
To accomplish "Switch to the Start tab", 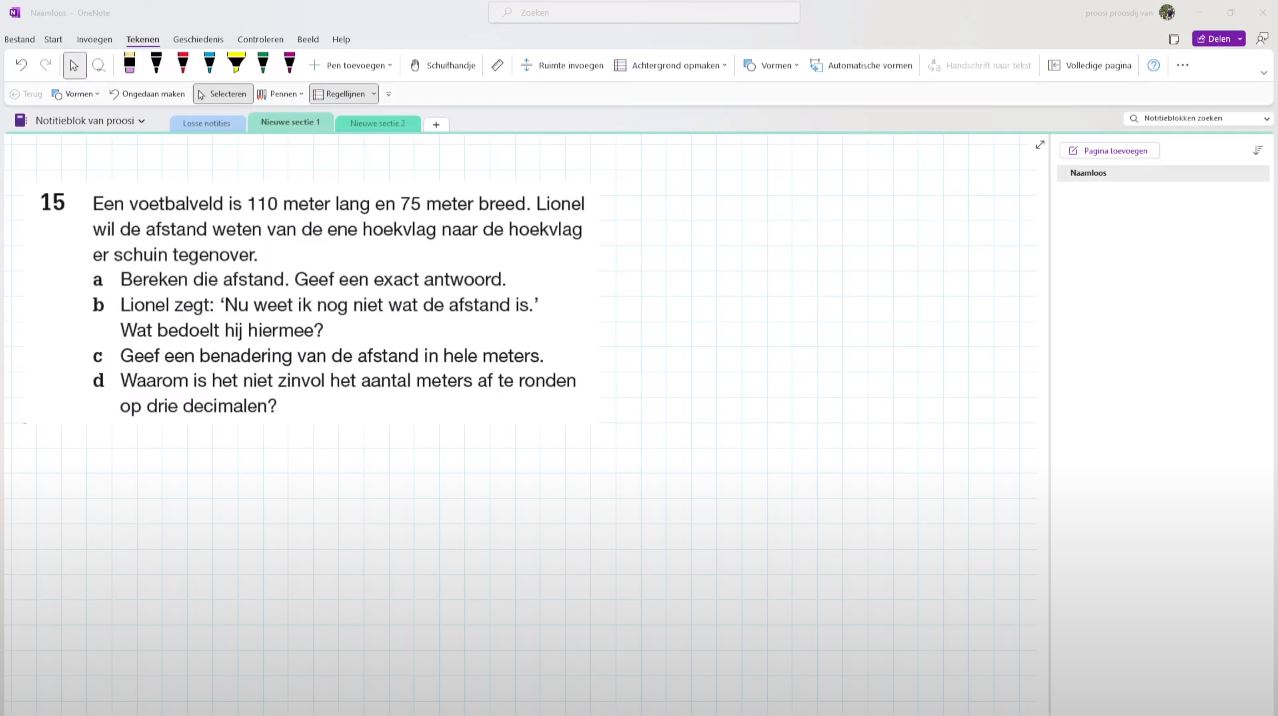I will (x=53, y=40).
